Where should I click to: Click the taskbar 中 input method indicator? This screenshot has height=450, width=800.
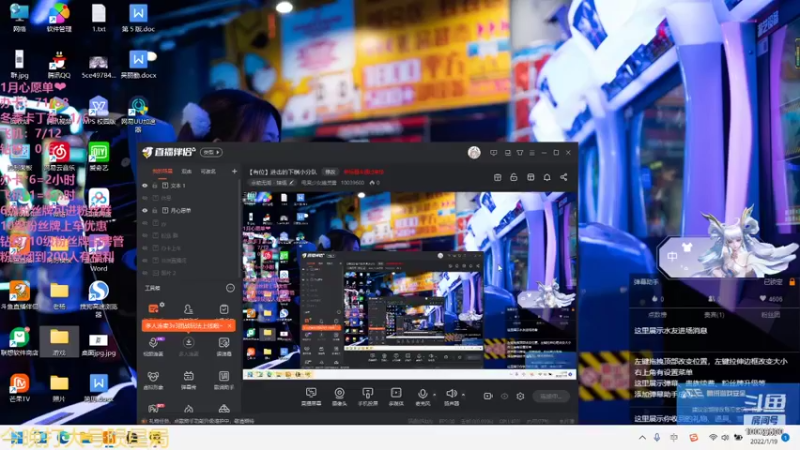point(674,438)
